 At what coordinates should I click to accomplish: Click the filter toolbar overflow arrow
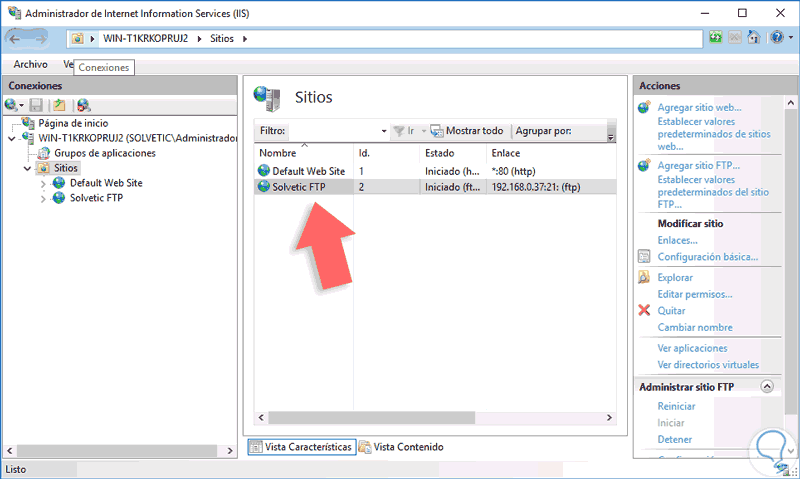tap(611, 137)
